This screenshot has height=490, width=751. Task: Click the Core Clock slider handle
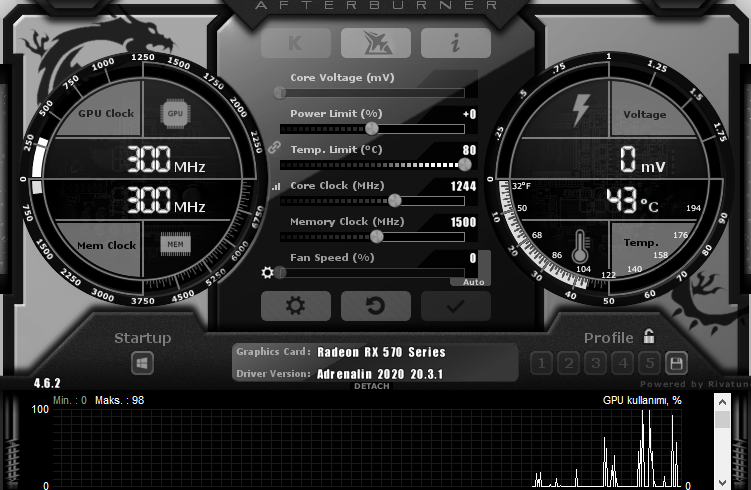pyautogui.click(x=395, y=200)
